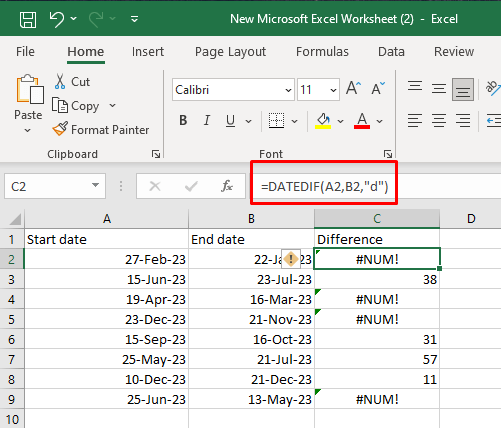501x428 pixels.
Task: Select cell with 16-Oct-23
Action: (x=251, y=339)
